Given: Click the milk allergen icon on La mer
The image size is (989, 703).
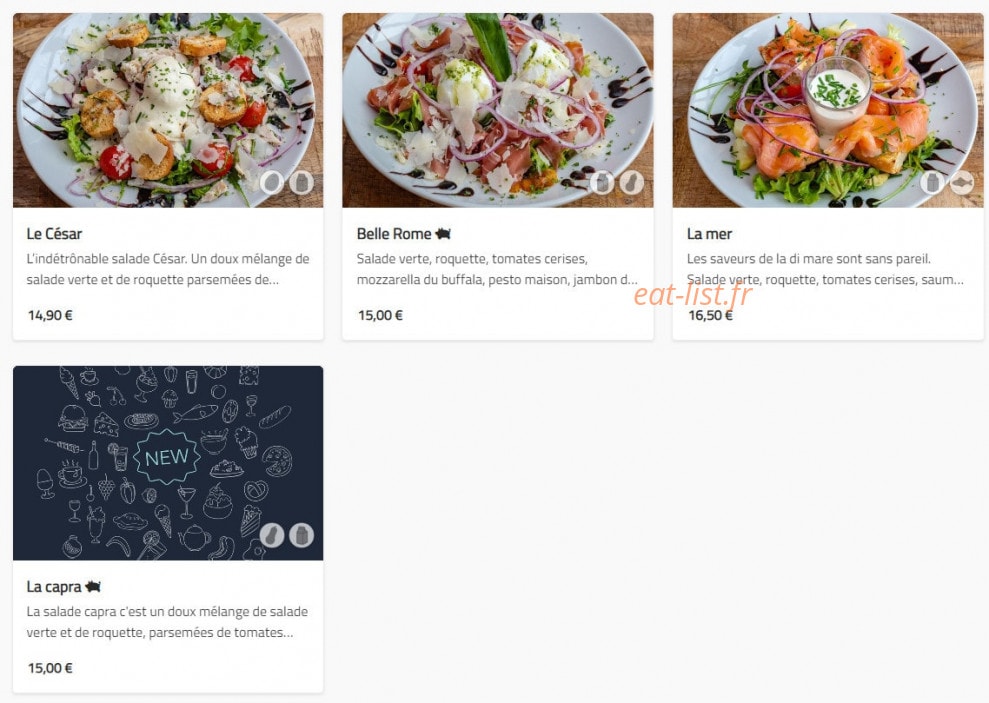Looking at the screenshot, I should click(932, 183).
